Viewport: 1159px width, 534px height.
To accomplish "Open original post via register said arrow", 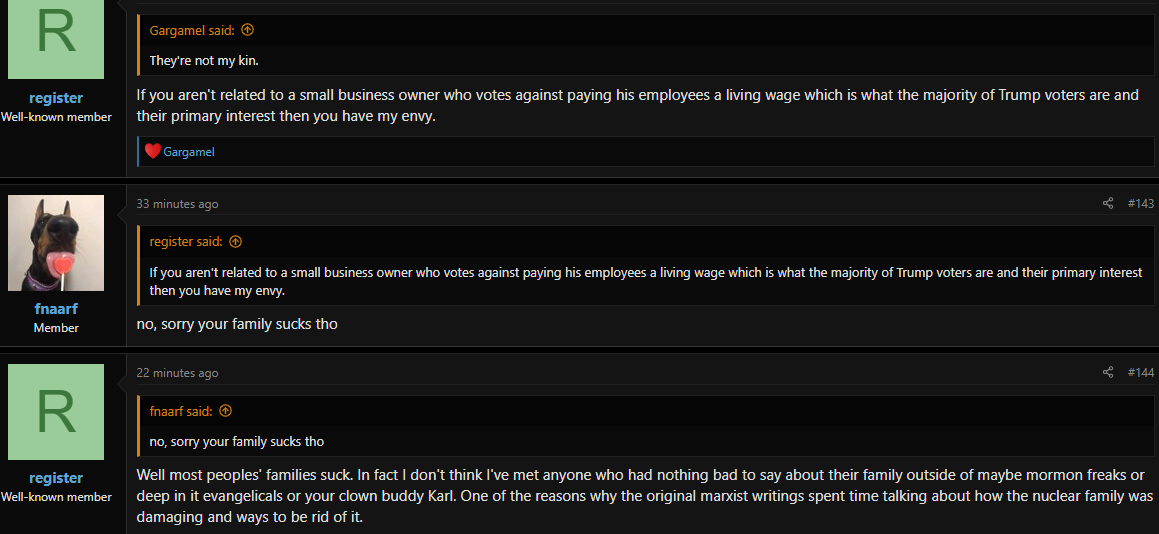I will 235,241.
